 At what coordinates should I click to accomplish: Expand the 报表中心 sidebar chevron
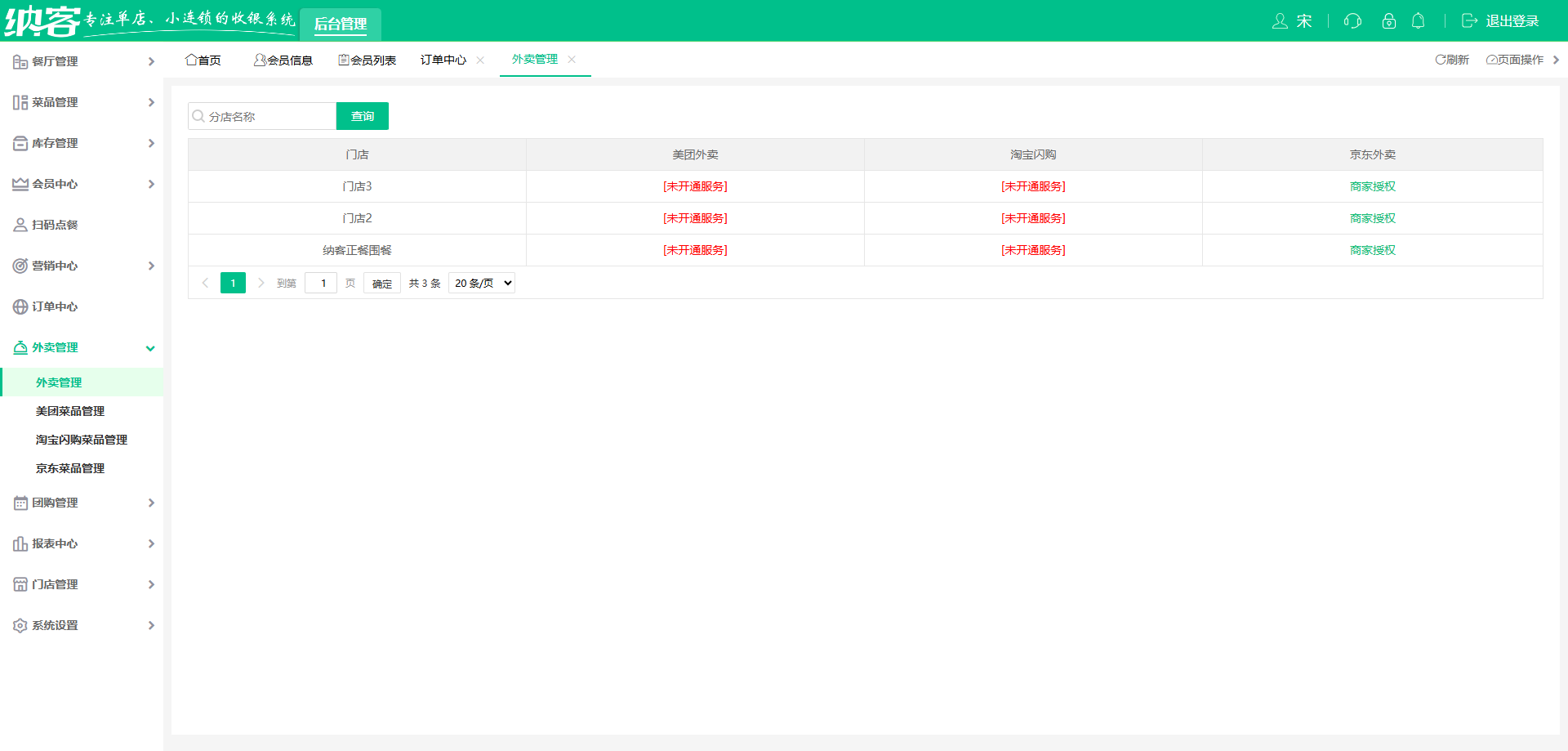[x=151, y=543]
